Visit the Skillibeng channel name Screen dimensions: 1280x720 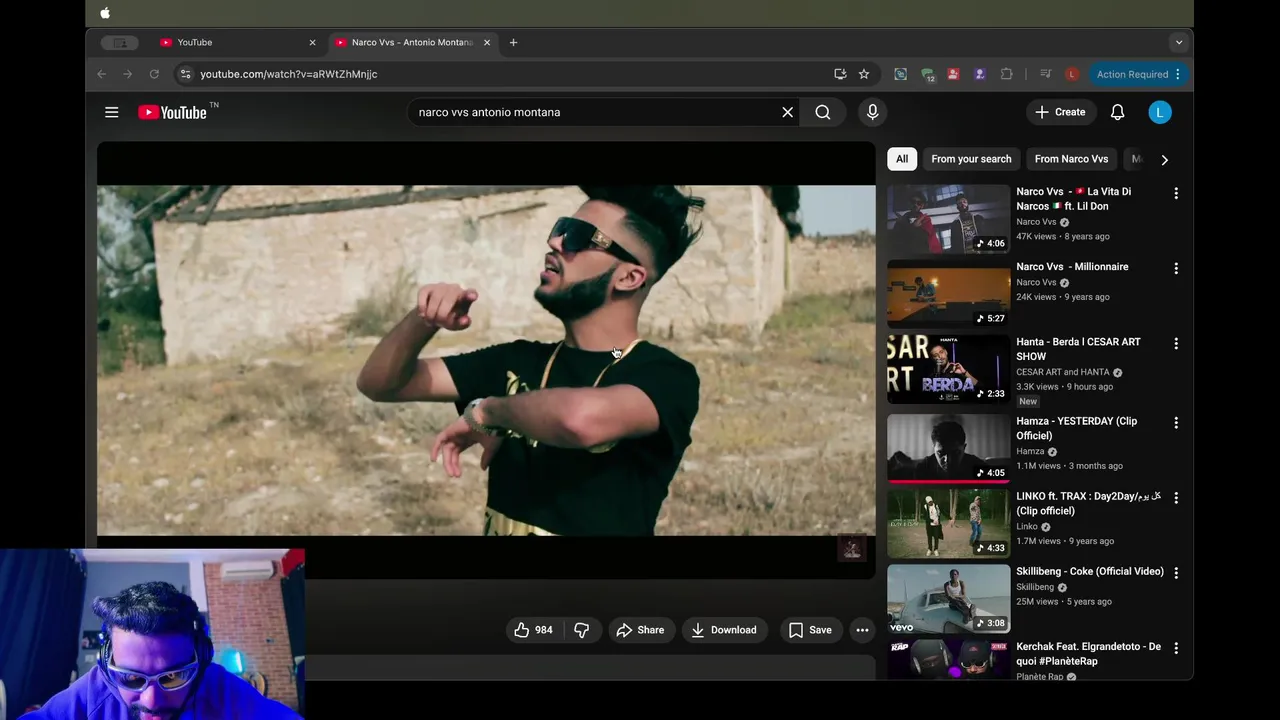1035,587
